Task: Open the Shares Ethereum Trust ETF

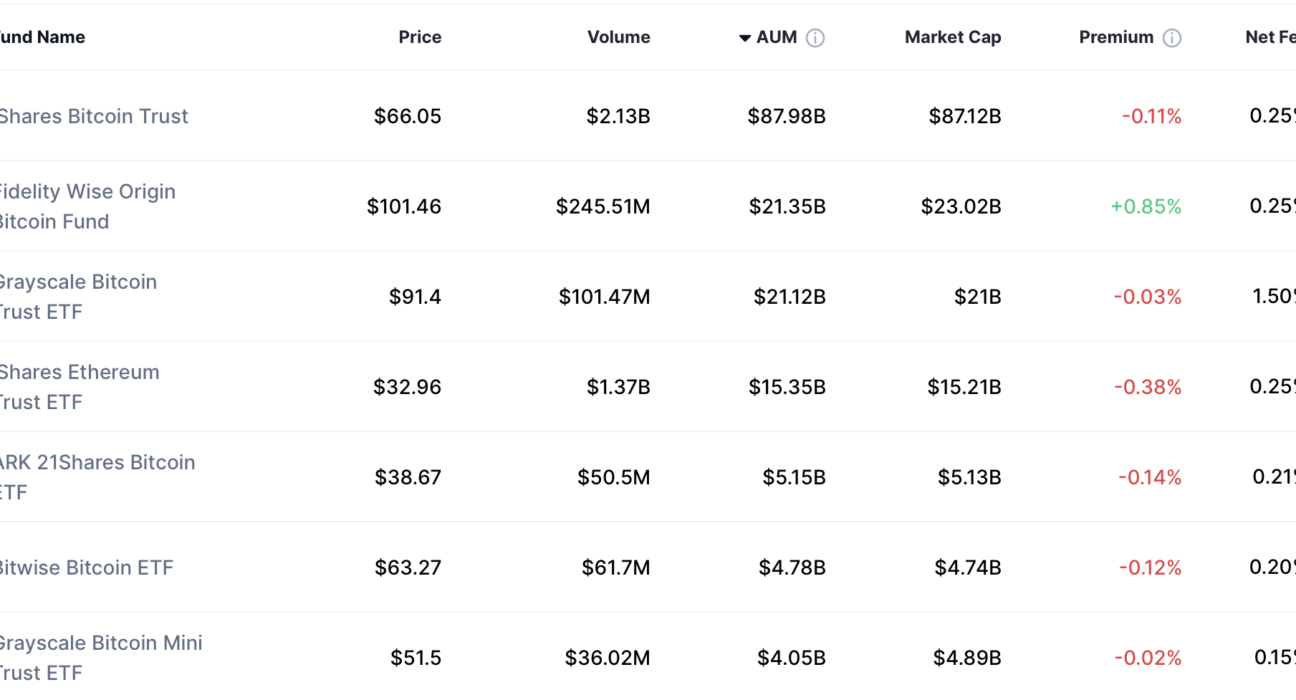Action: point(78,386)
